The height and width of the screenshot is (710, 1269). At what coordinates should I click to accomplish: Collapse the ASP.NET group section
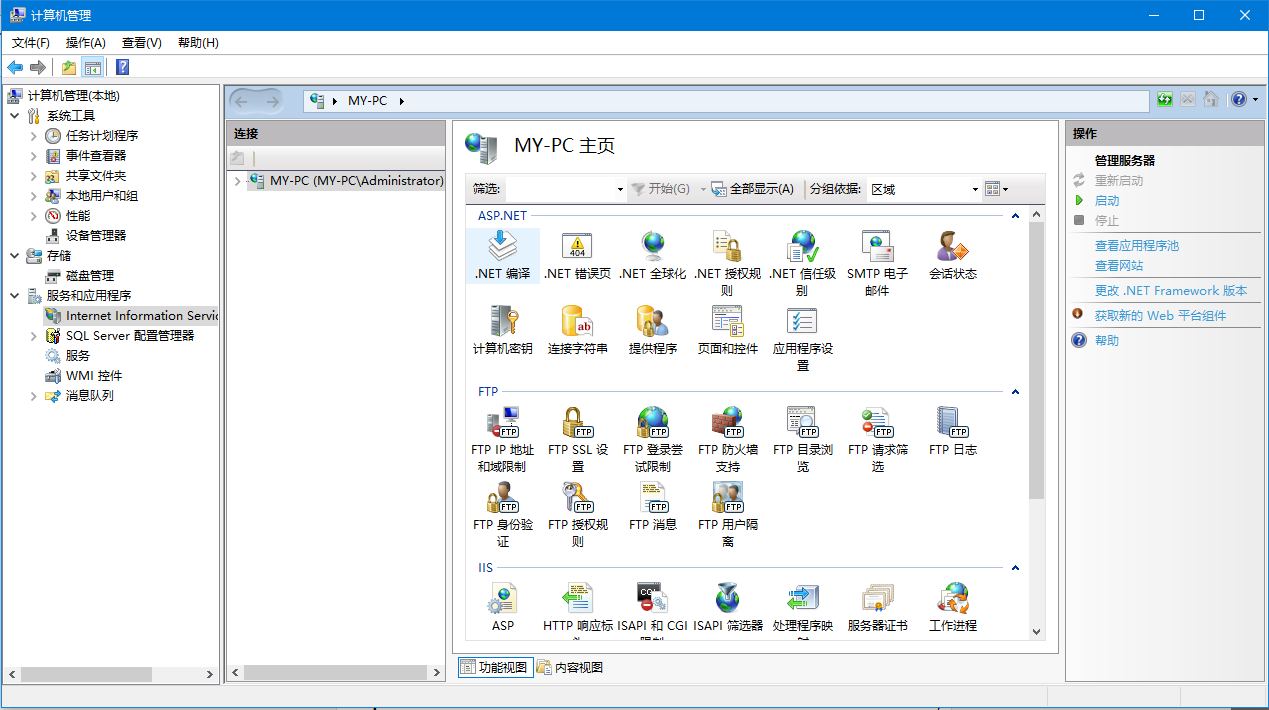pyautogui.click(x=1015, y=216)
